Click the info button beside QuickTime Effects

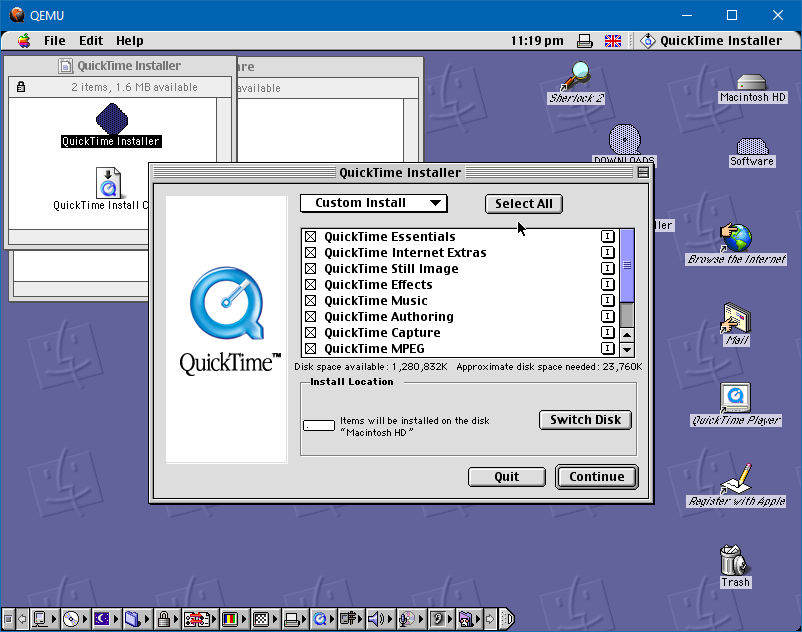point(607,284)
